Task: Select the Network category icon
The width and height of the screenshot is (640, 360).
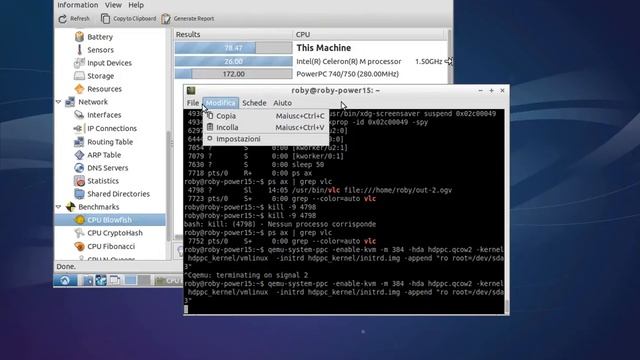Action: (x=70, y=102)
